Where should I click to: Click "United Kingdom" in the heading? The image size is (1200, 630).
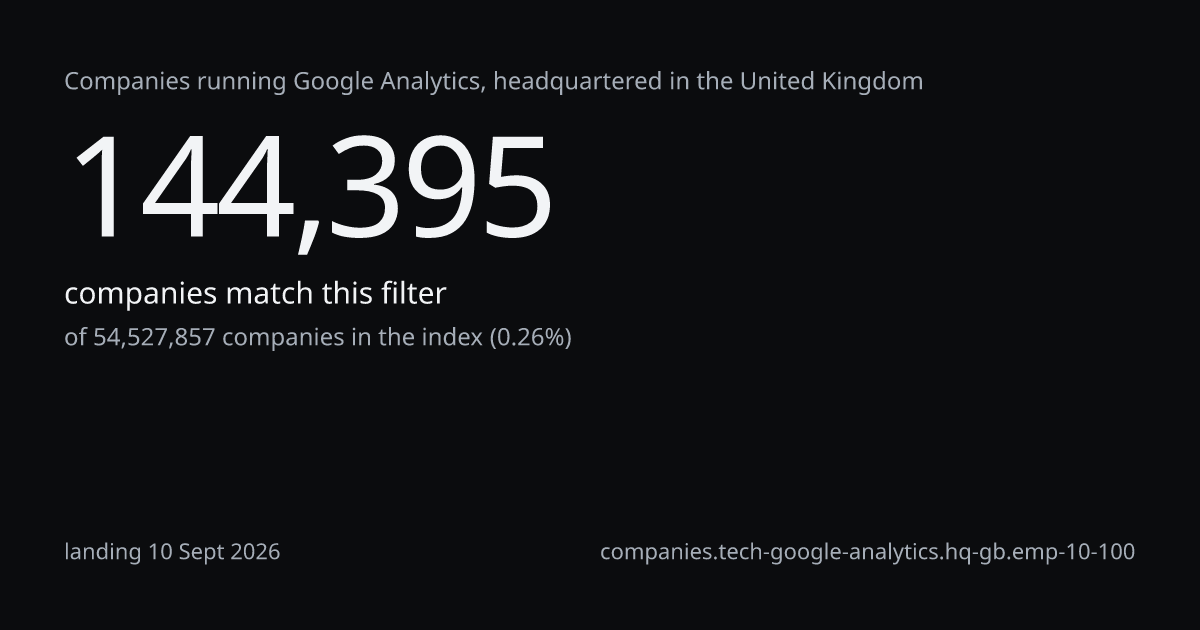click(x=831, y=81)
